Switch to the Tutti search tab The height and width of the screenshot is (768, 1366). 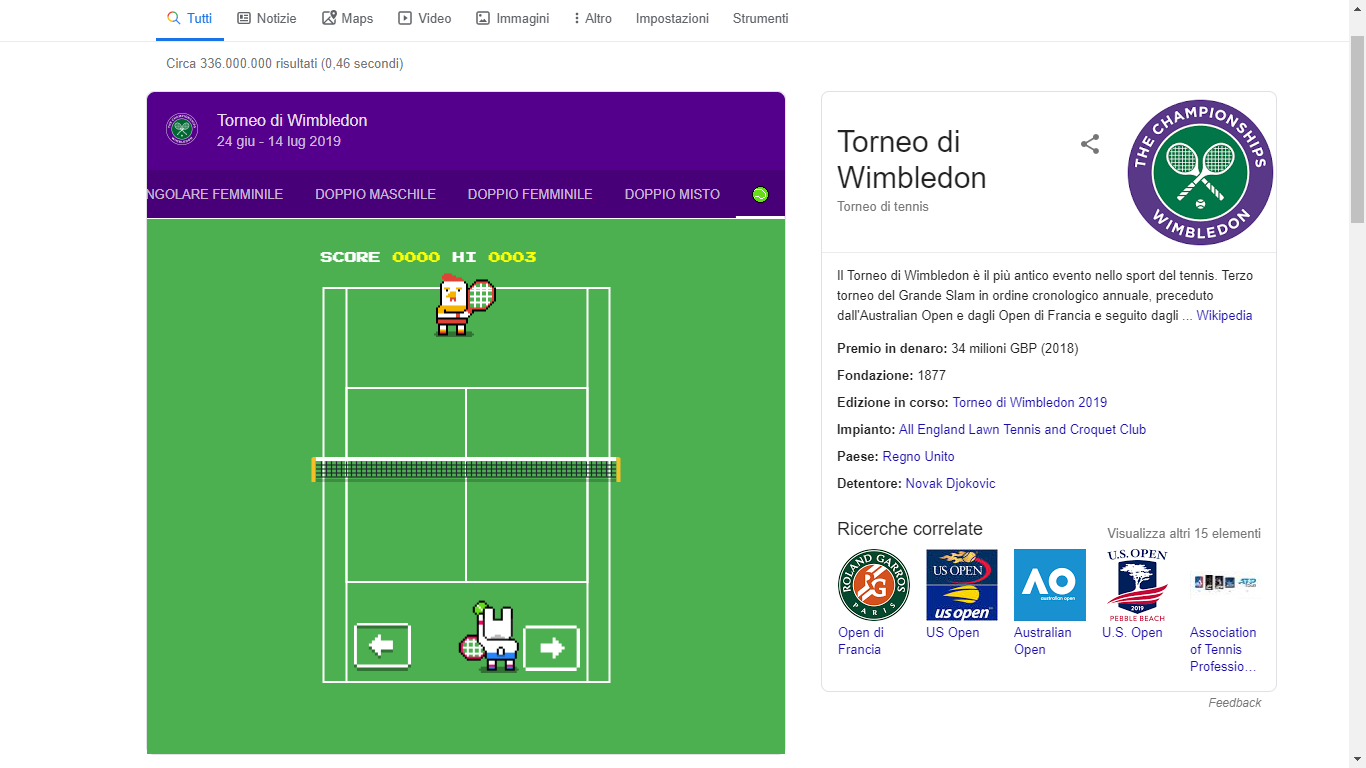tap(189, 18)
